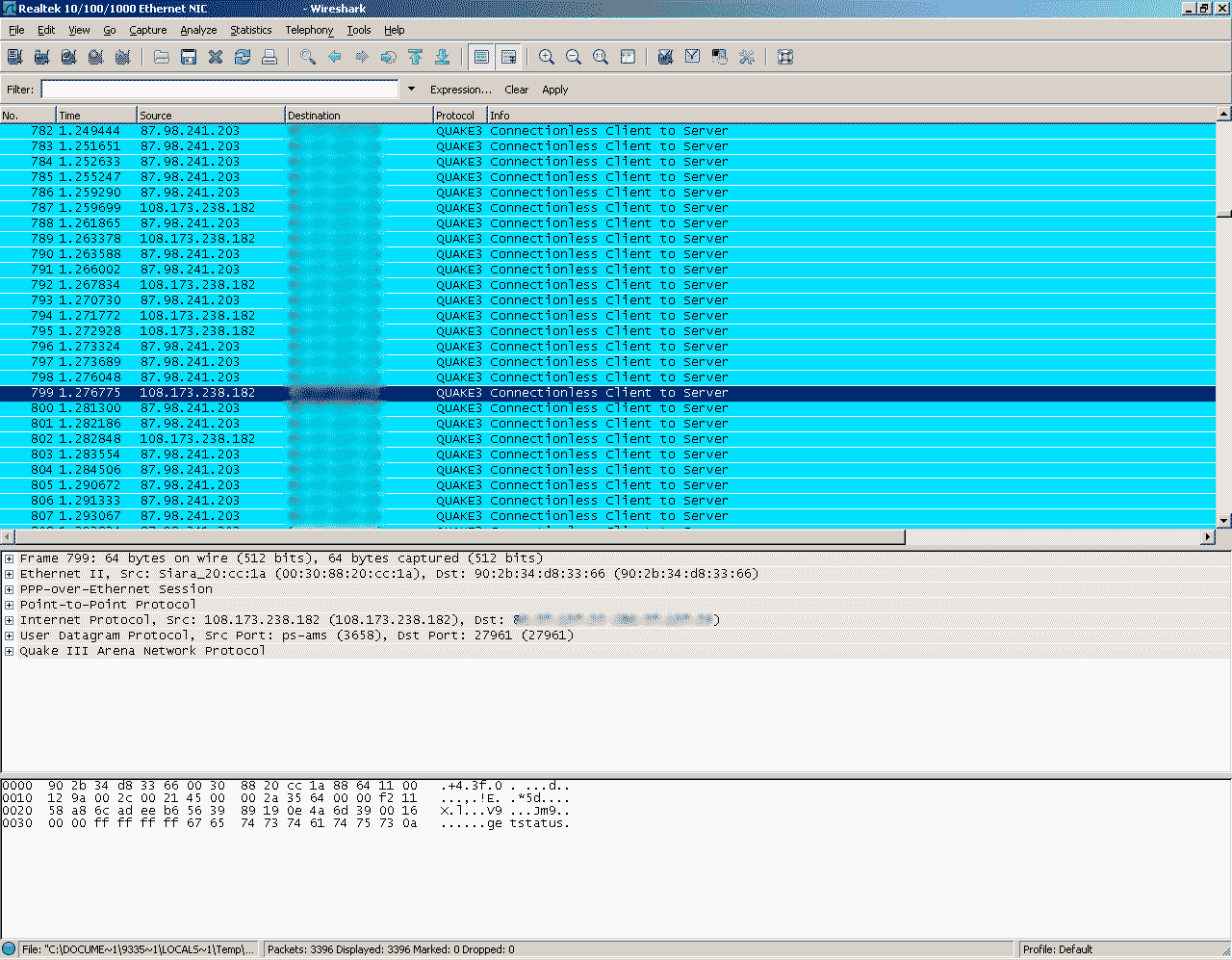Open preferences wrench icon
1232x960 pixels.
coord(746,58)
